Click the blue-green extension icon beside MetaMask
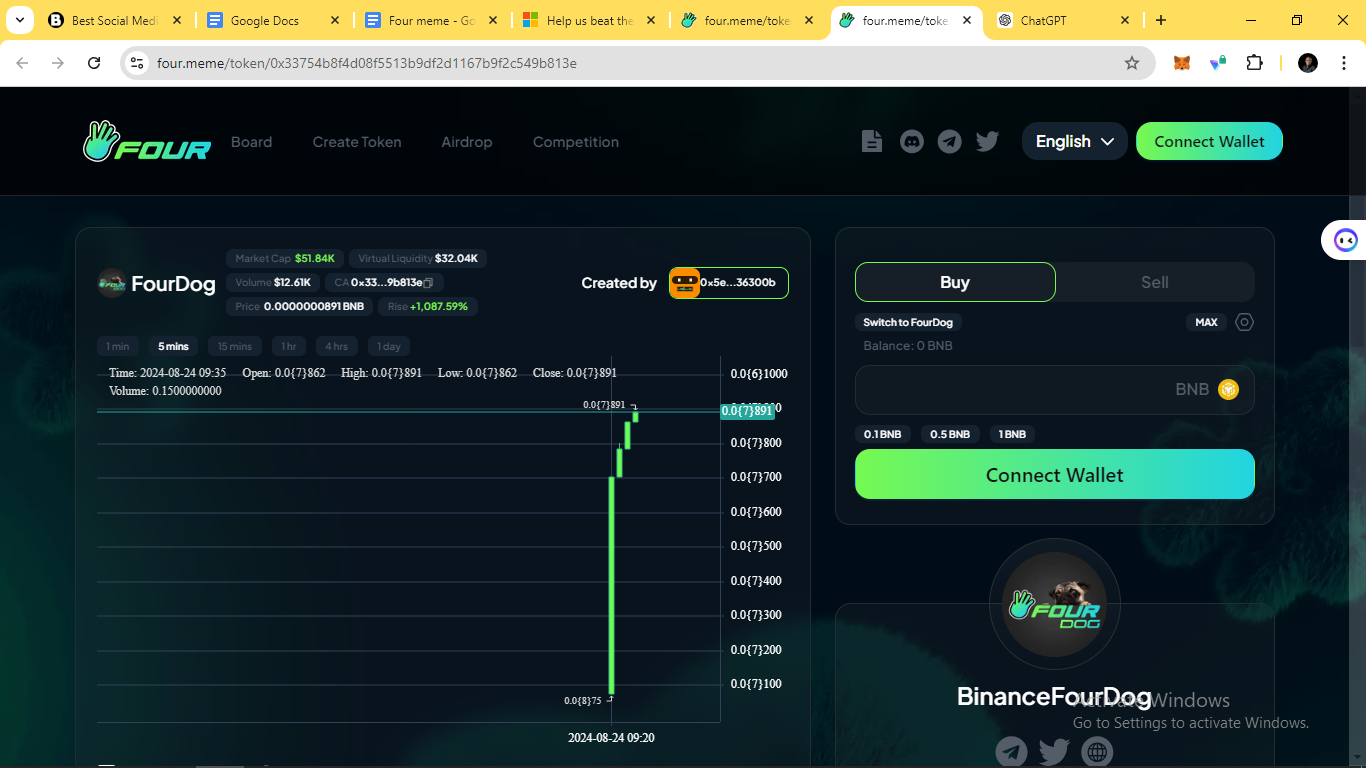Viewport: 1366px width, 768px height. click(x=1218, y=63)
